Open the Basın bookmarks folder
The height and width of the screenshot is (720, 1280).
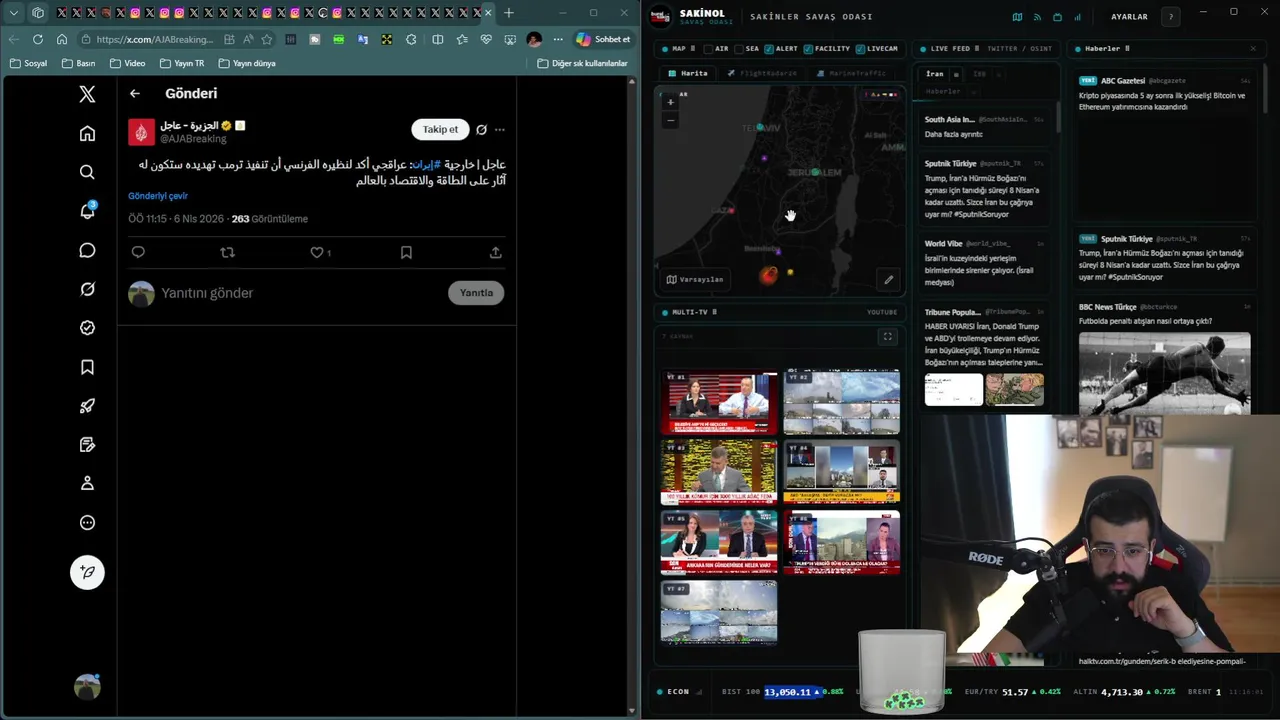point(78,63)
